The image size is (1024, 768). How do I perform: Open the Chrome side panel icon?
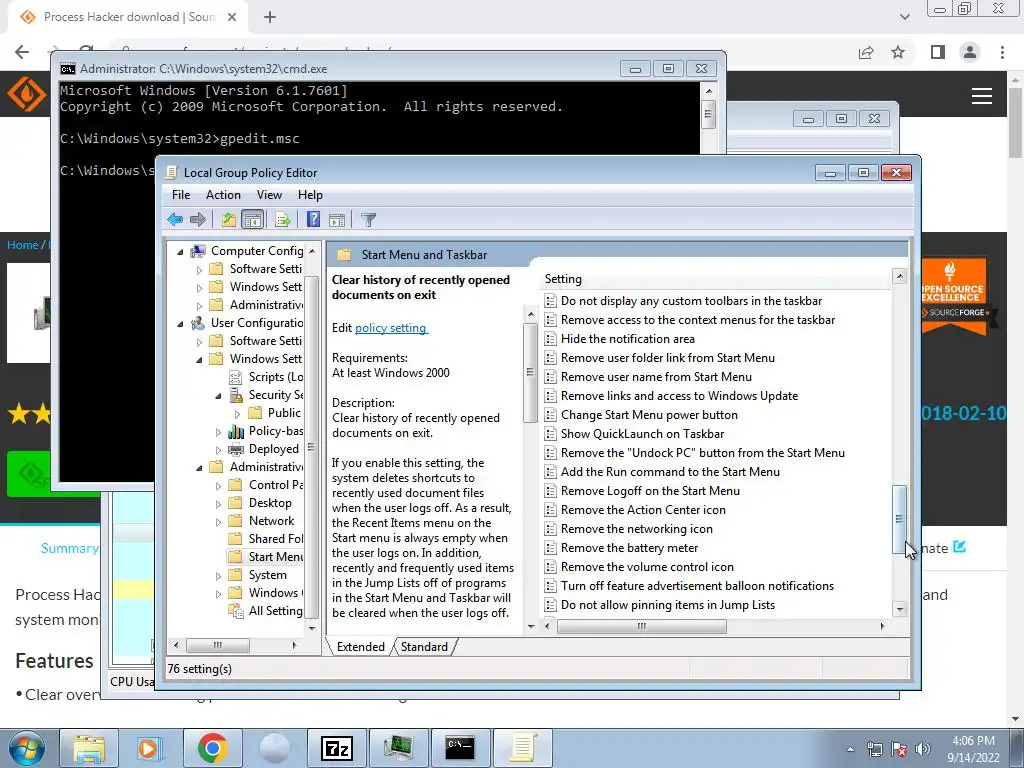pos(938,52)
